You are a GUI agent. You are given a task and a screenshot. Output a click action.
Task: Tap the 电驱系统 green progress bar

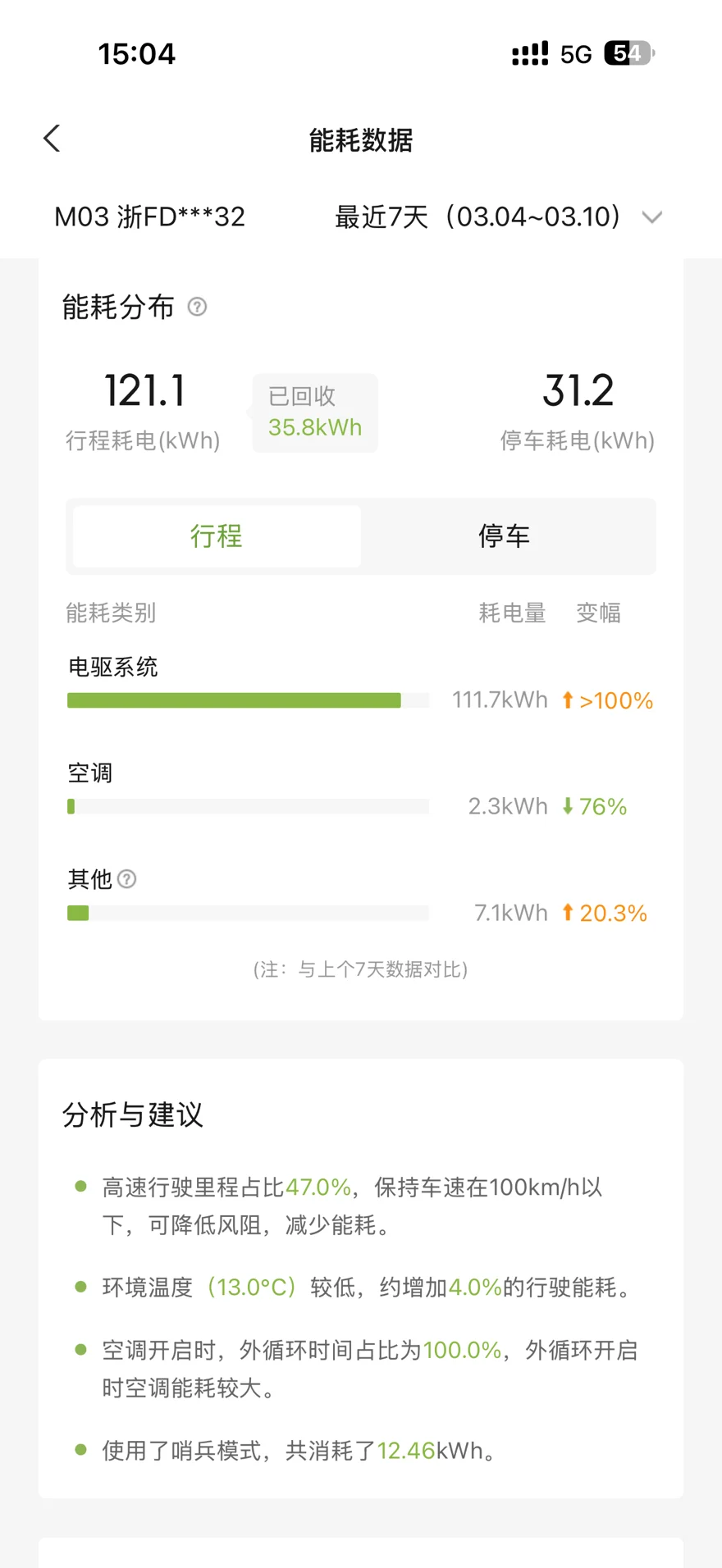click(234, 700)
